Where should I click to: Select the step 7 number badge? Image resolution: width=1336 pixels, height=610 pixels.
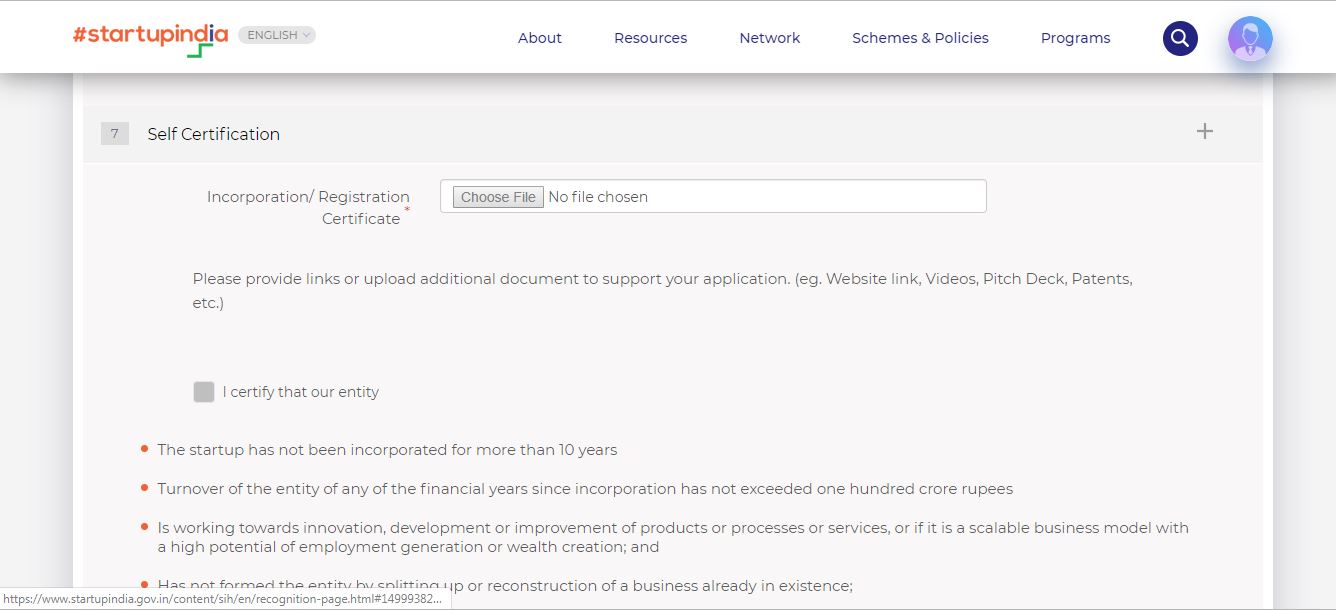tap(114, 133)
